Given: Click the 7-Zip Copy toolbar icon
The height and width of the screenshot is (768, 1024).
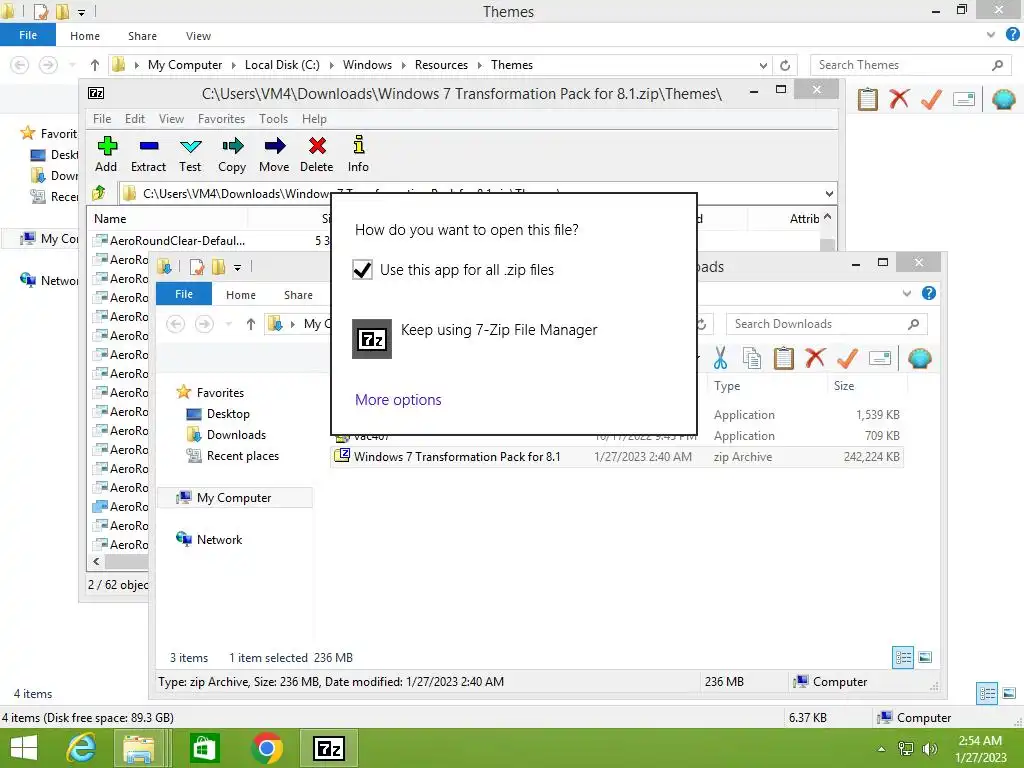Looking at the screenshot, I should [x=232, y=146].
